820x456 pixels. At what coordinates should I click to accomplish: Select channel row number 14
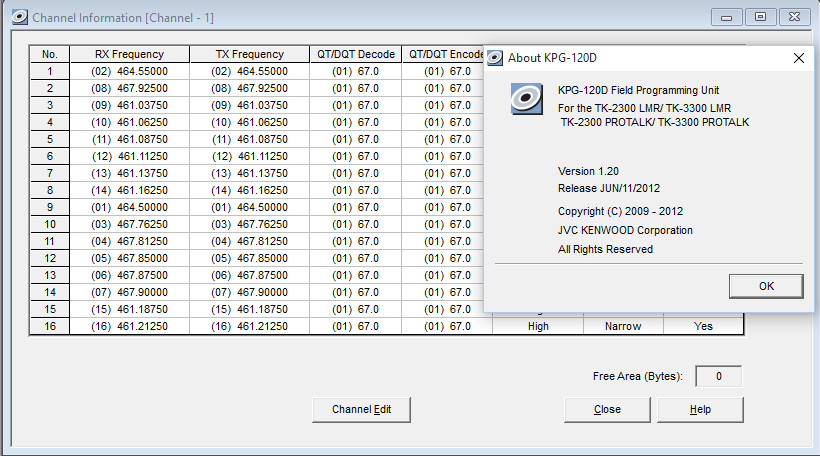point(50,292)
